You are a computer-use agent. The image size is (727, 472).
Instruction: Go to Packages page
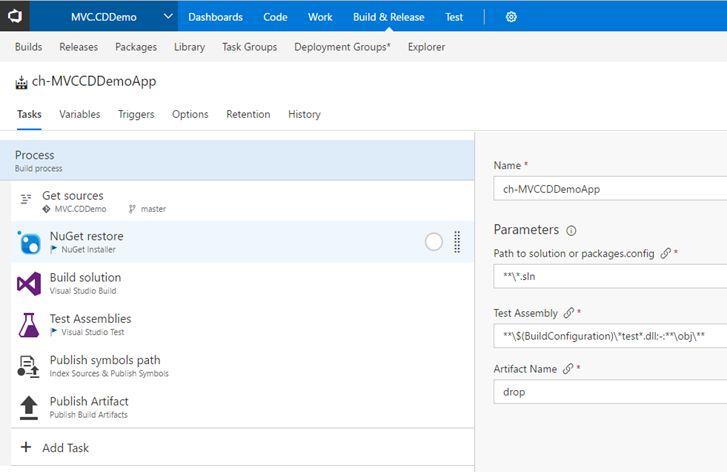pos(136,47)
